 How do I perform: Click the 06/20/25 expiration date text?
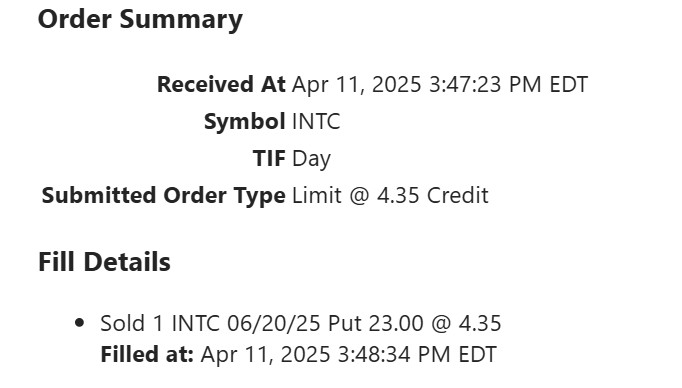click(x=274, y=323)
